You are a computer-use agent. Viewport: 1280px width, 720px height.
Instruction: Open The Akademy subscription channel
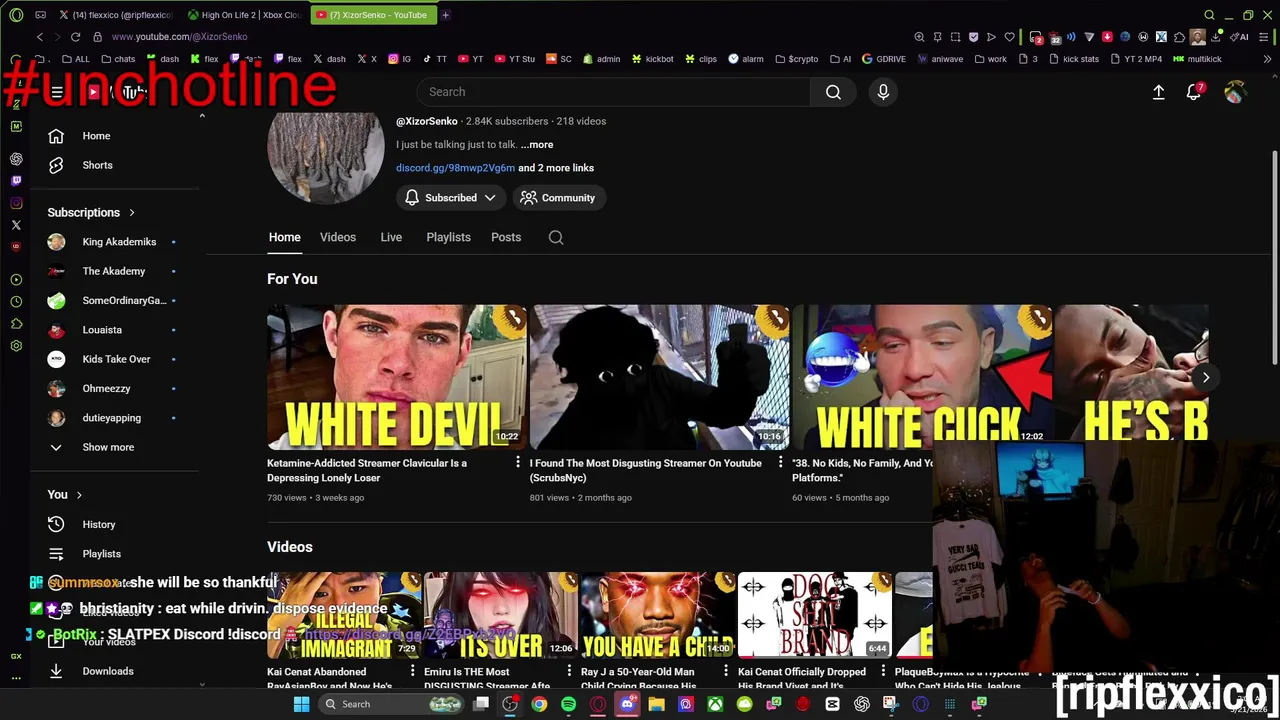pyautogui.click(x=115, y=271)
